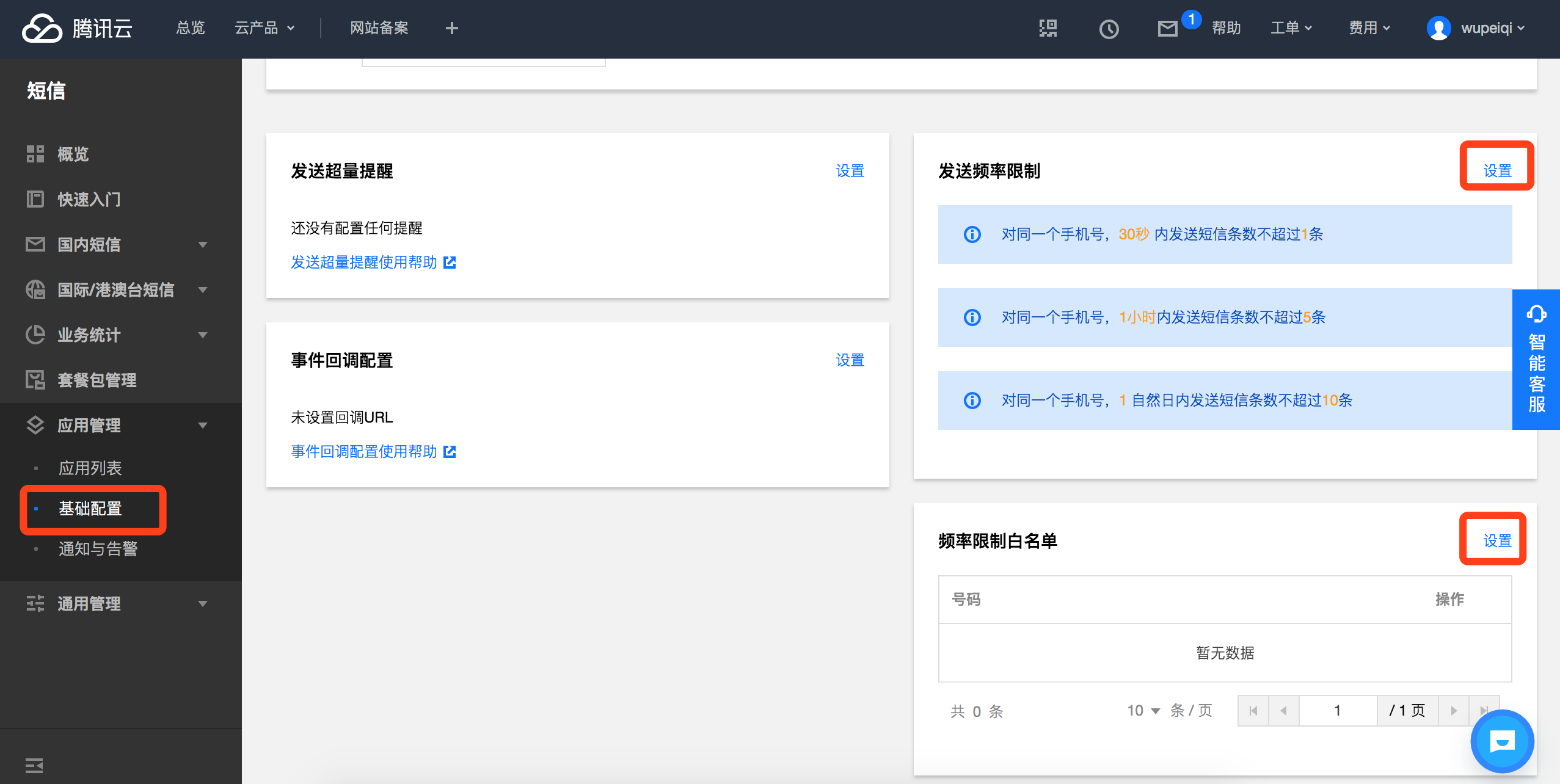Open the QR code scanner icon

pos(1048,28)
